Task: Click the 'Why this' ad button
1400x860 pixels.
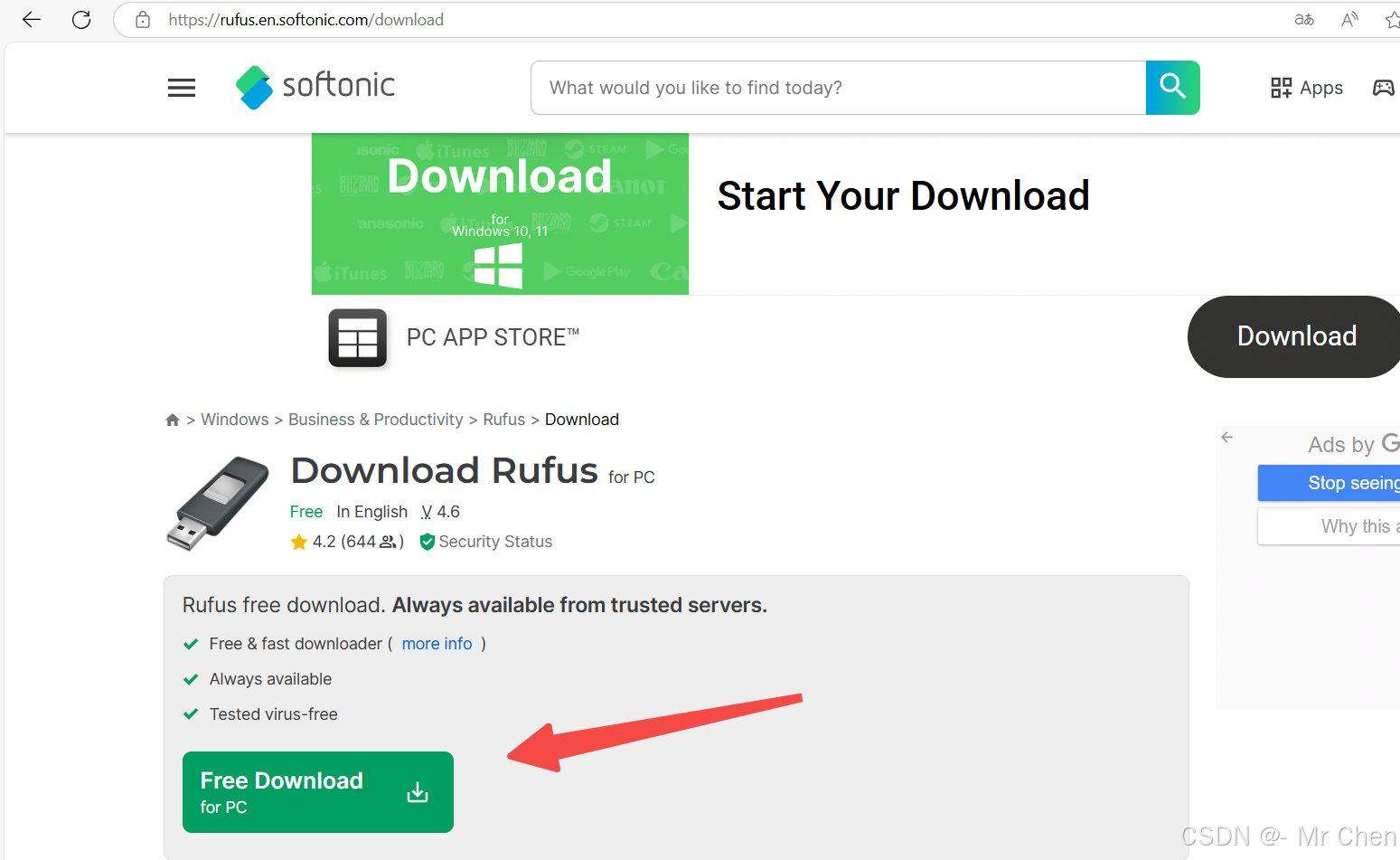Action: 1329,526
